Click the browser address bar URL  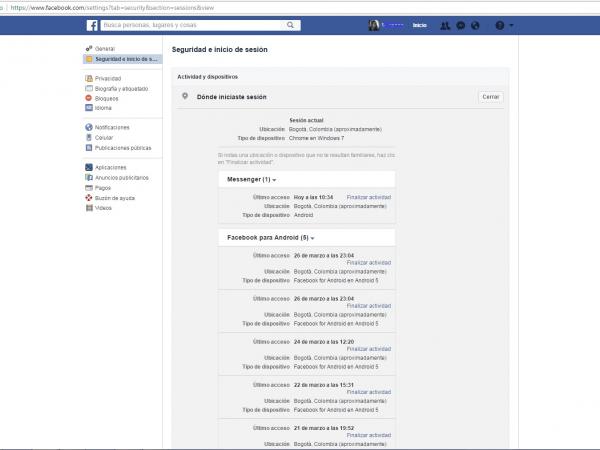112,8
